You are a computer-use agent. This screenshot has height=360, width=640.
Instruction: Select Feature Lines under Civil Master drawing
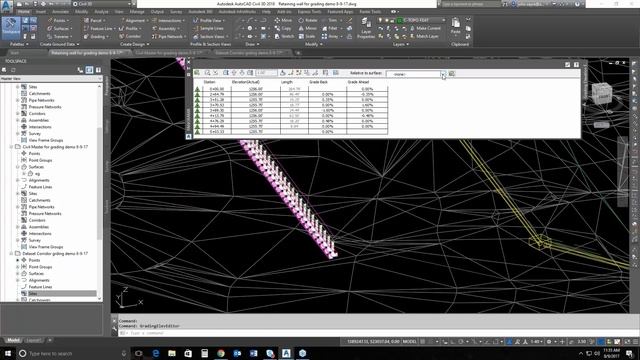coord(40,187)
